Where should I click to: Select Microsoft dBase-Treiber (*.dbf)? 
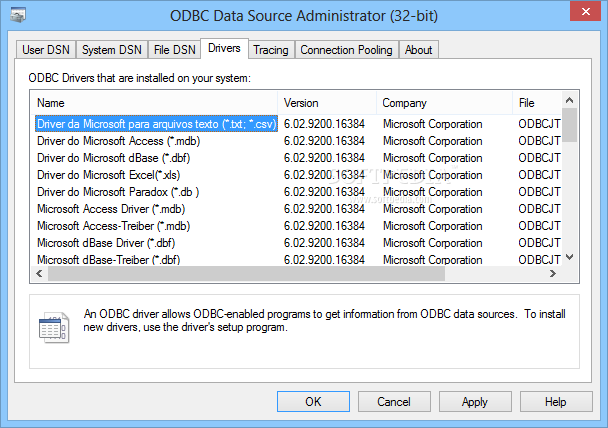[109, 260]
